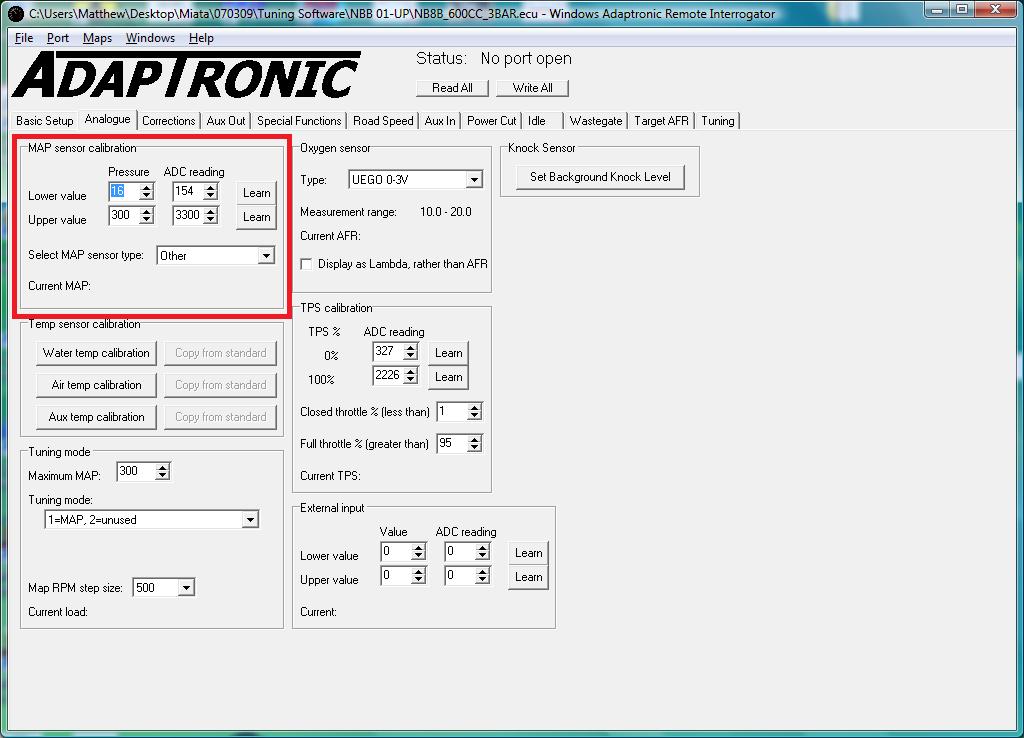Open Aux temp calibration
This screenshot has height=738, width=1024.
point(96,417)
